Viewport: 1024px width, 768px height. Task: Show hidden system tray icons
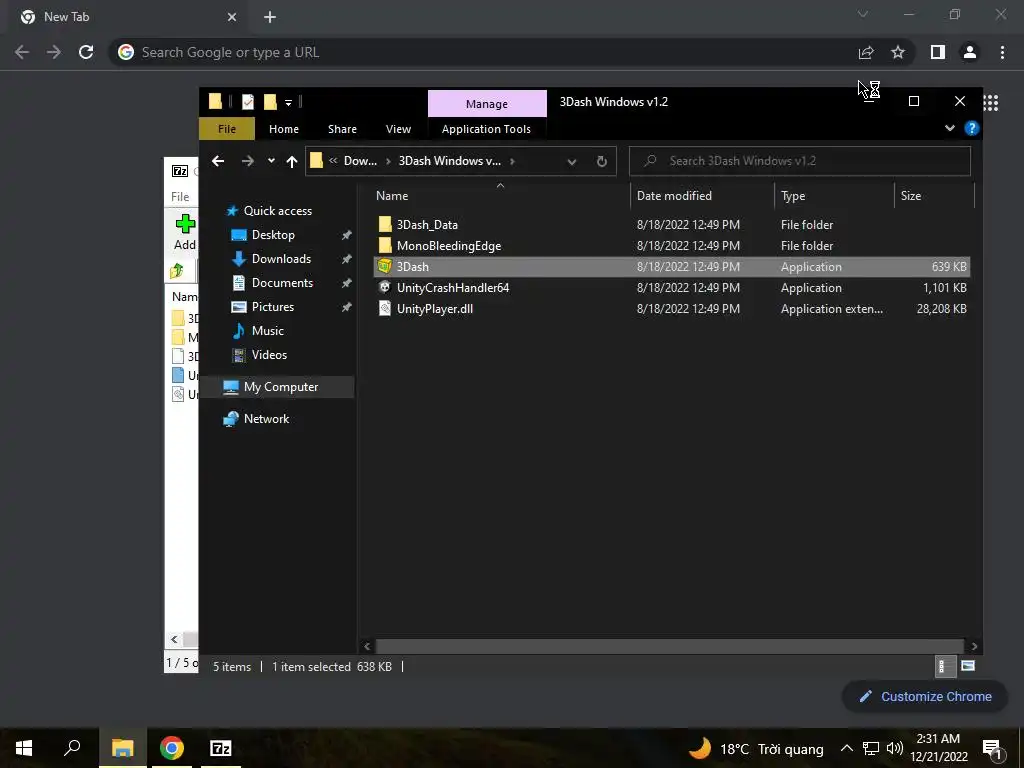coord(846,748)
